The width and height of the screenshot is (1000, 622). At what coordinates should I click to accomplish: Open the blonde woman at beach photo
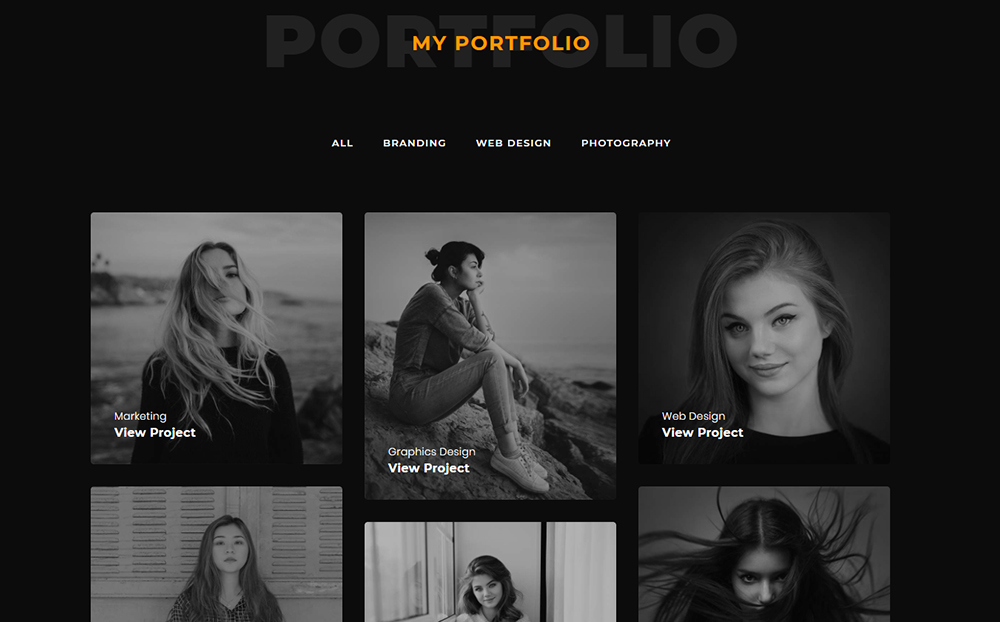216,338
